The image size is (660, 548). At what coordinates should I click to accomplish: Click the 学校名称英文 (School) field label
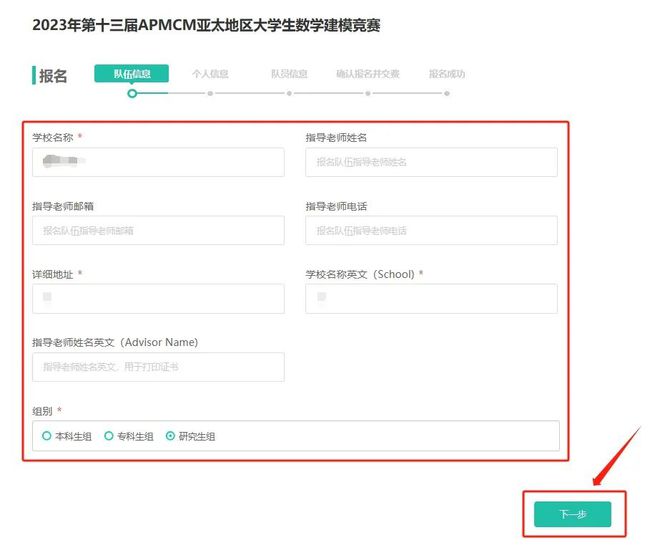(360, 274)
